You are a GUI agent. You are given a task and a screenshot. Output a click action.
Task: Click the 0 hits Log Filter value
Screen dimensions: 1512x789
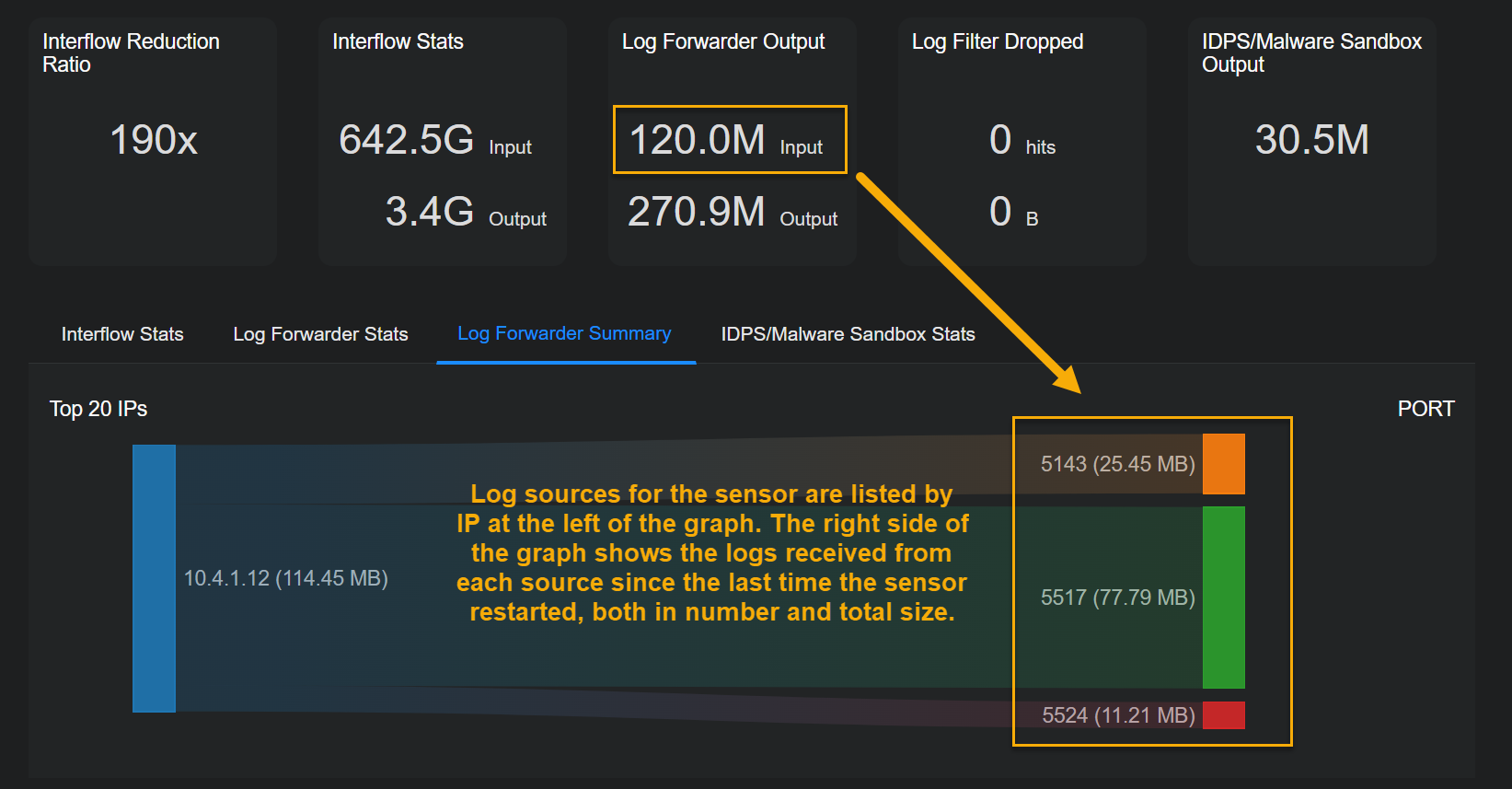click(1001, 140)
